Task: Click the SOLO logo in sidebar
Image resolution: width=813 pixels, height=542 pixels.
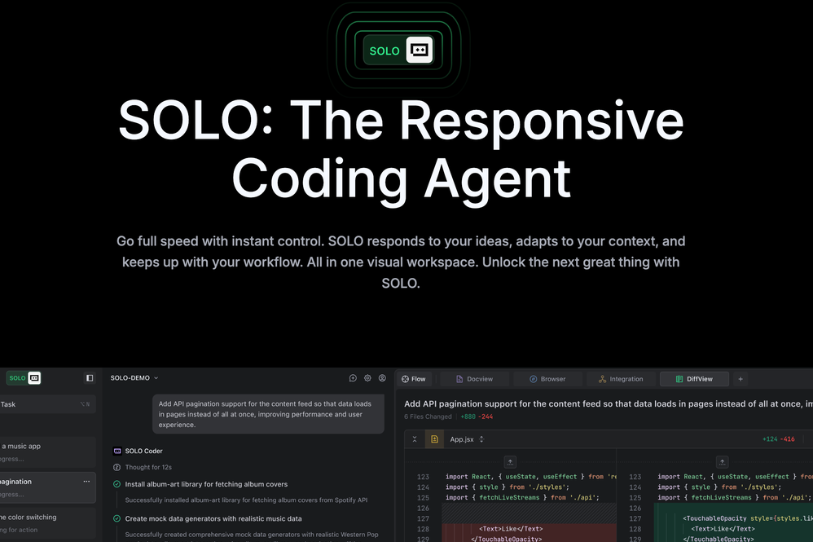Action: click(23, 378)
